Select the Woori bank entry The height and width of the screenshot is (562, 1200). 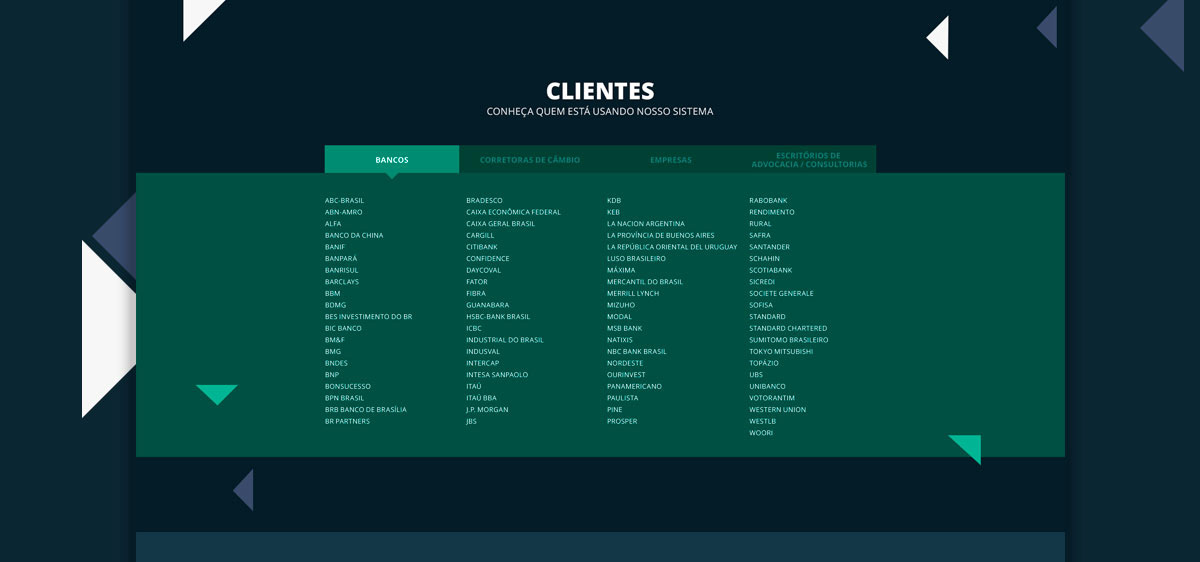pos(761,433)
